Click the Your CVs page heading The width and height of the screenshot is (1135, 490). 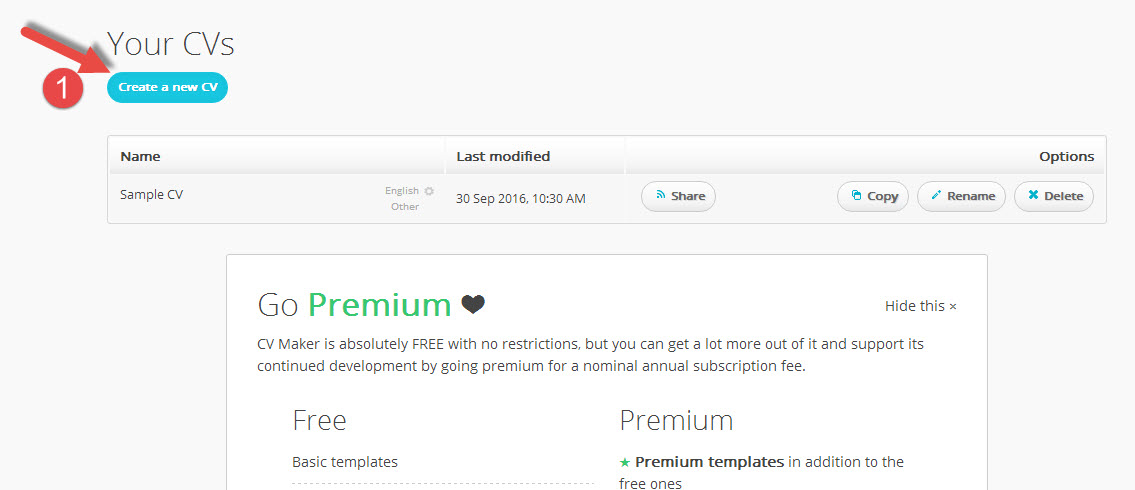pyautogui.click(x=170, y=43)
